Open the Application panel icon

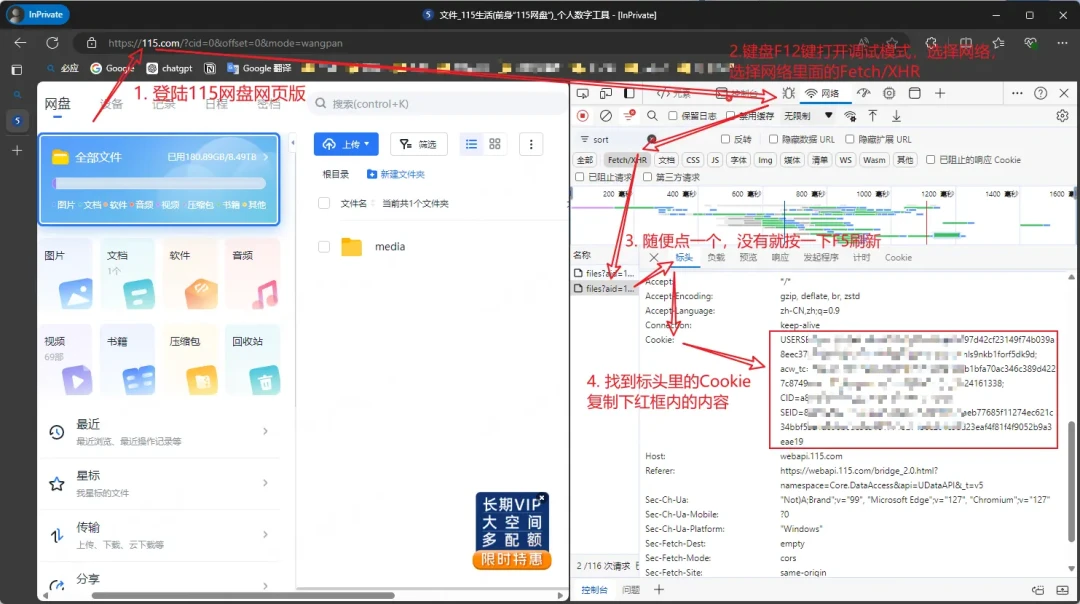click(915, 93)
